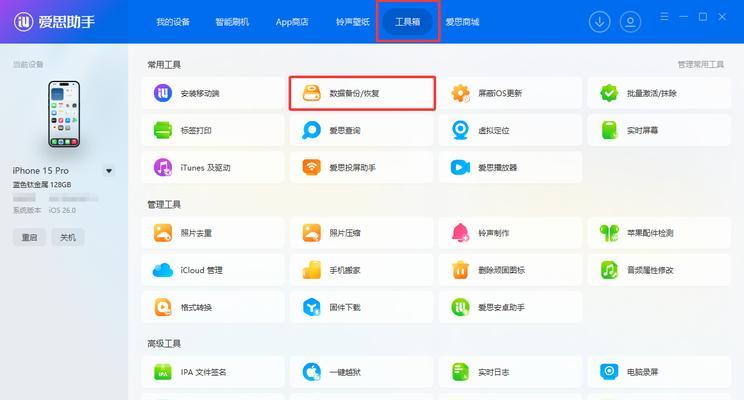Image resolution: width=744 pixels, height=400 pixels.
Task: Open the 实时日志 icon
Action: pos(460,372)
